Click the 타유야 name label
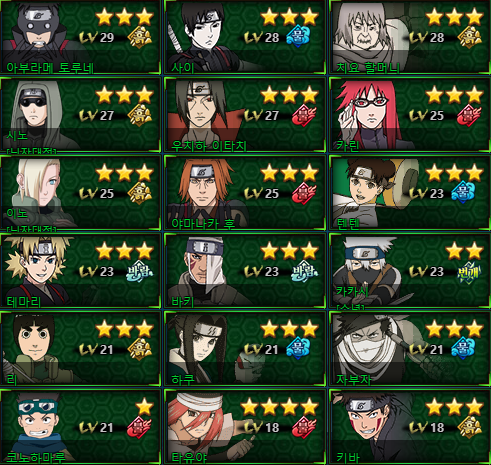The width and height of the screenshot is (491, 465). point(189,457)
